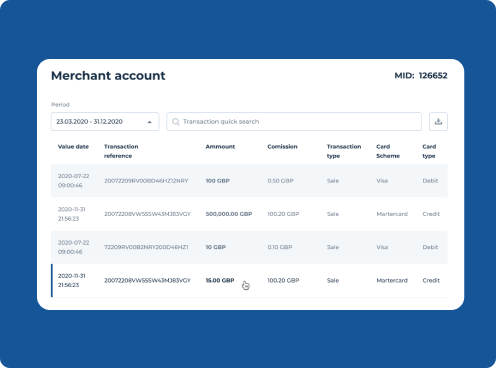Click the 10 GBP amount cell
The image size is (496, 368).
(216, 247)
